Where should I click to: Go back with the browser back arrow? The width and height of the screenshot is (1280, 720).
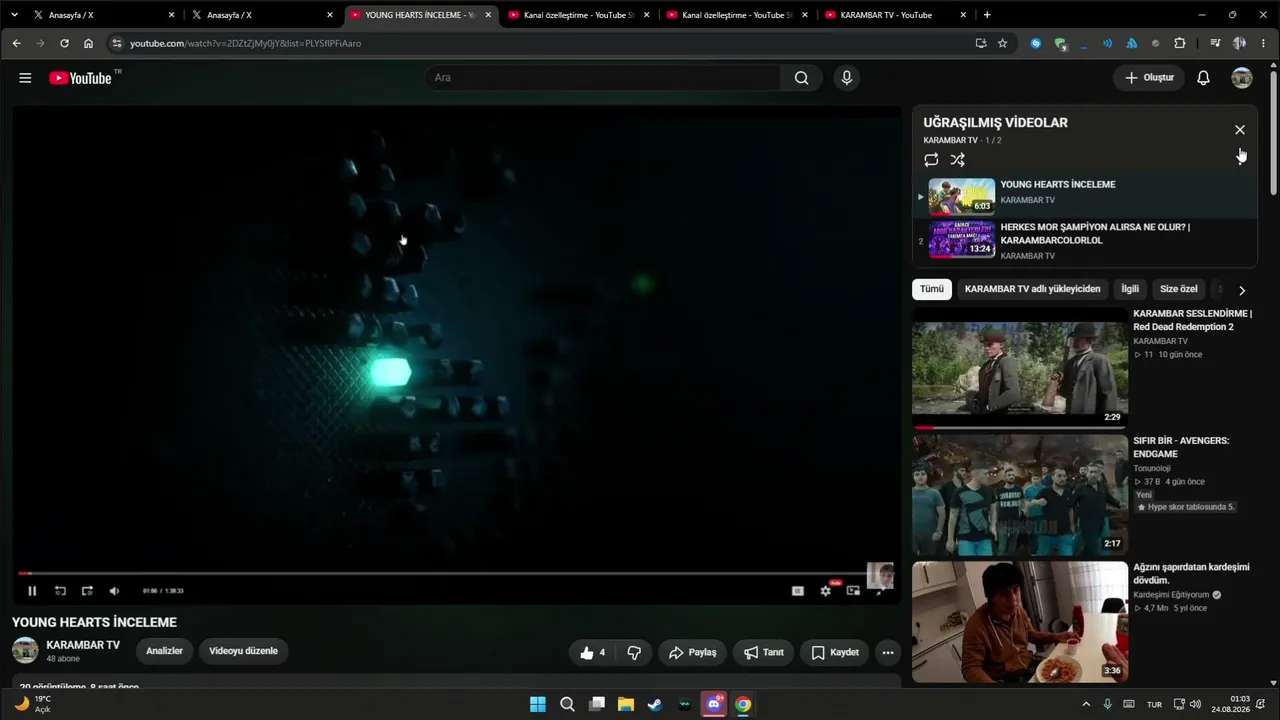[x=16, y=44]
